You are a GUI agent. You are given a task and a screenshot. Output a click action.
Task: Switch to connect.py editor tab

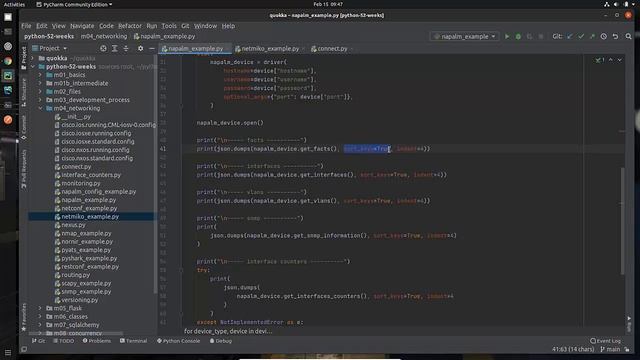pos(331,49)
